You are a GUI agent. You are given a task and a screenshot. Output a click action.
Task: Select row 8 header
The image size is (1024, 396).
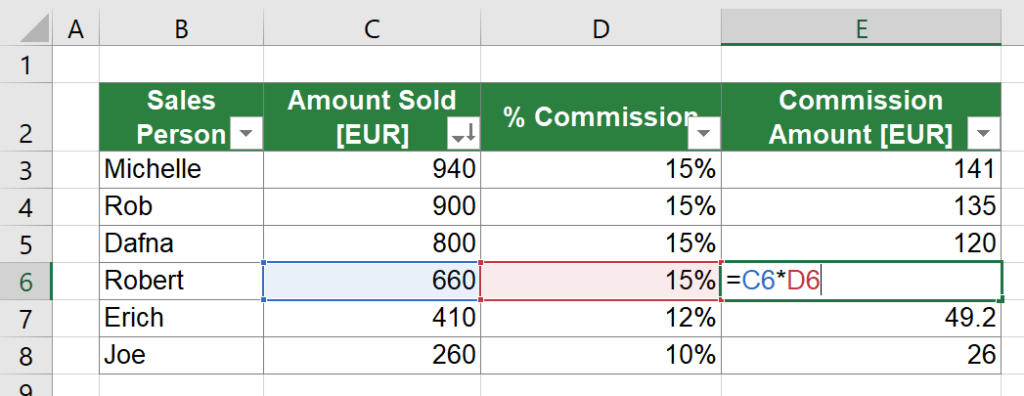pos(26,355)
